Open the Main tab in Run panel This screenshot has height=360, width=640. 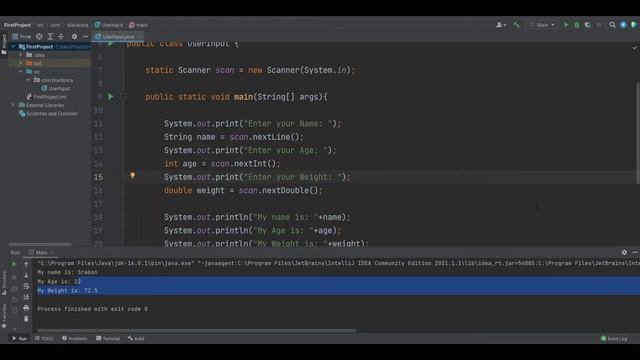pyautogui.click(x=41, y=253)
